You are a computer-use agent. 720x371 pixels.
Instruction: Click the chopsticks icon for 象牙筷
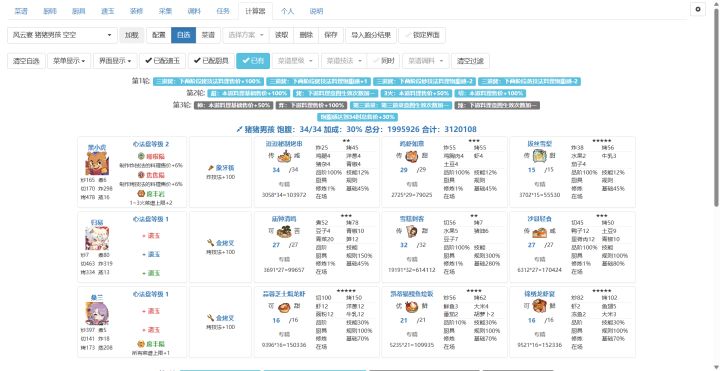click(x=211, y=168)
